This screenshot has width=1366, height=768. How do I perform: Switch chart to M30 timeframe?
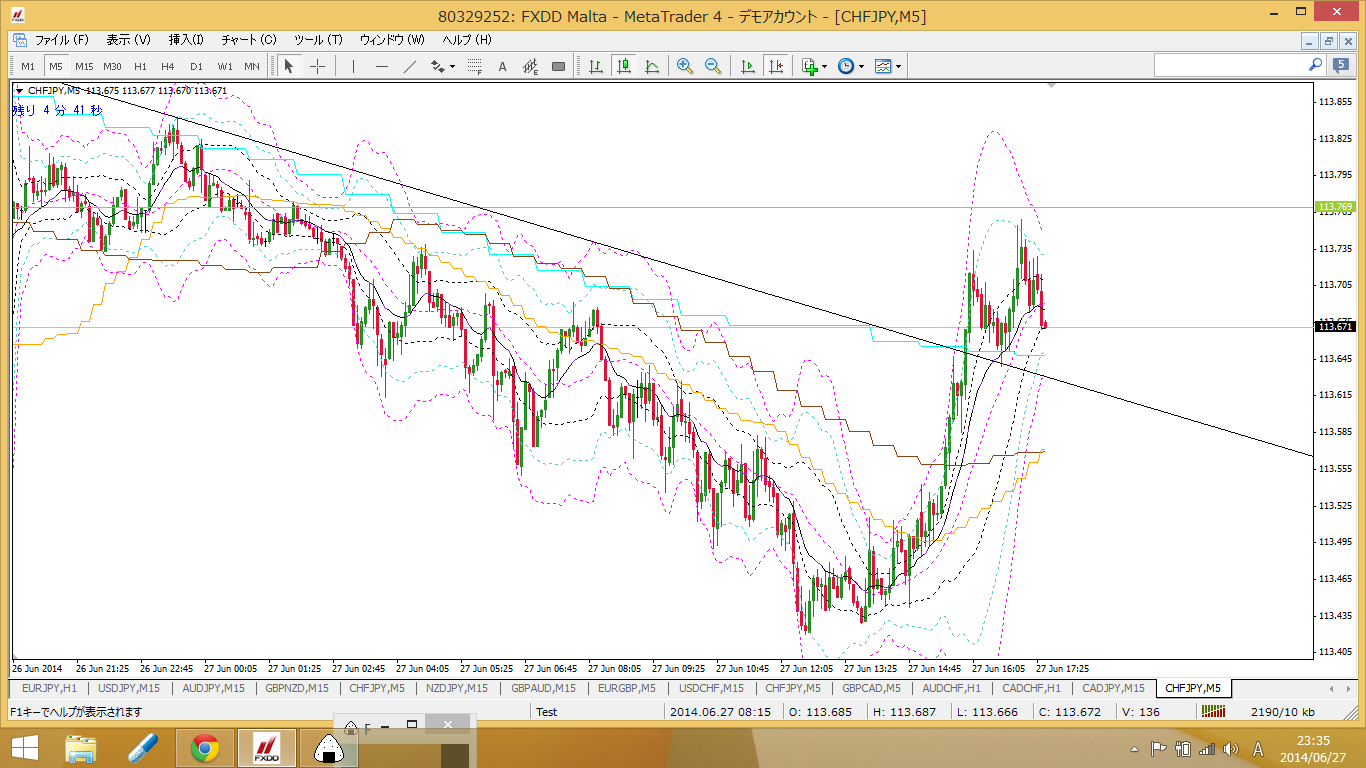coord(112,66)
